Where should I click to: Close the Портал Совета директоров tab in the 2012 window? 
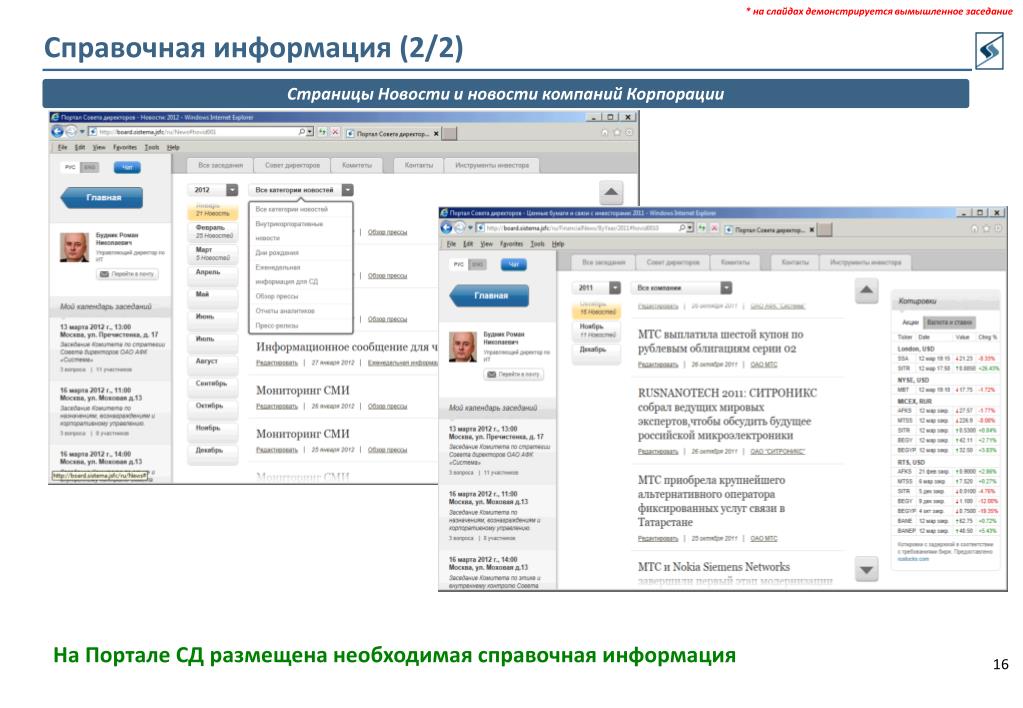click(436, 134)
